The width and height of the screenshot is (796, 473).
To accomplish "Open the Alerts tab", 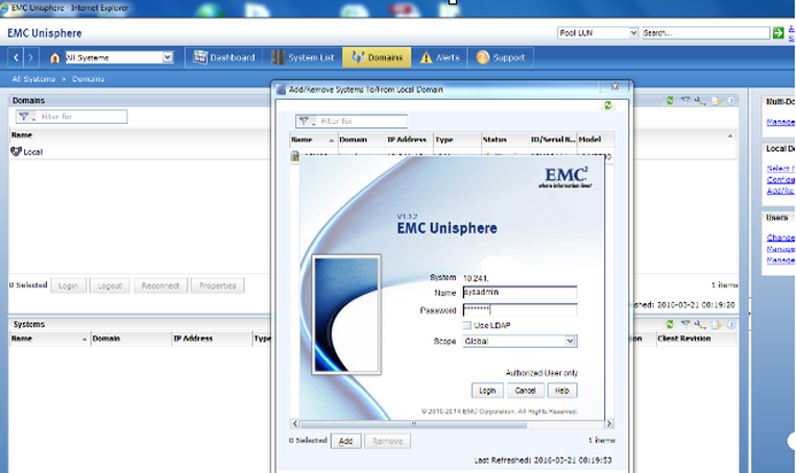I will tap(440, 57).
